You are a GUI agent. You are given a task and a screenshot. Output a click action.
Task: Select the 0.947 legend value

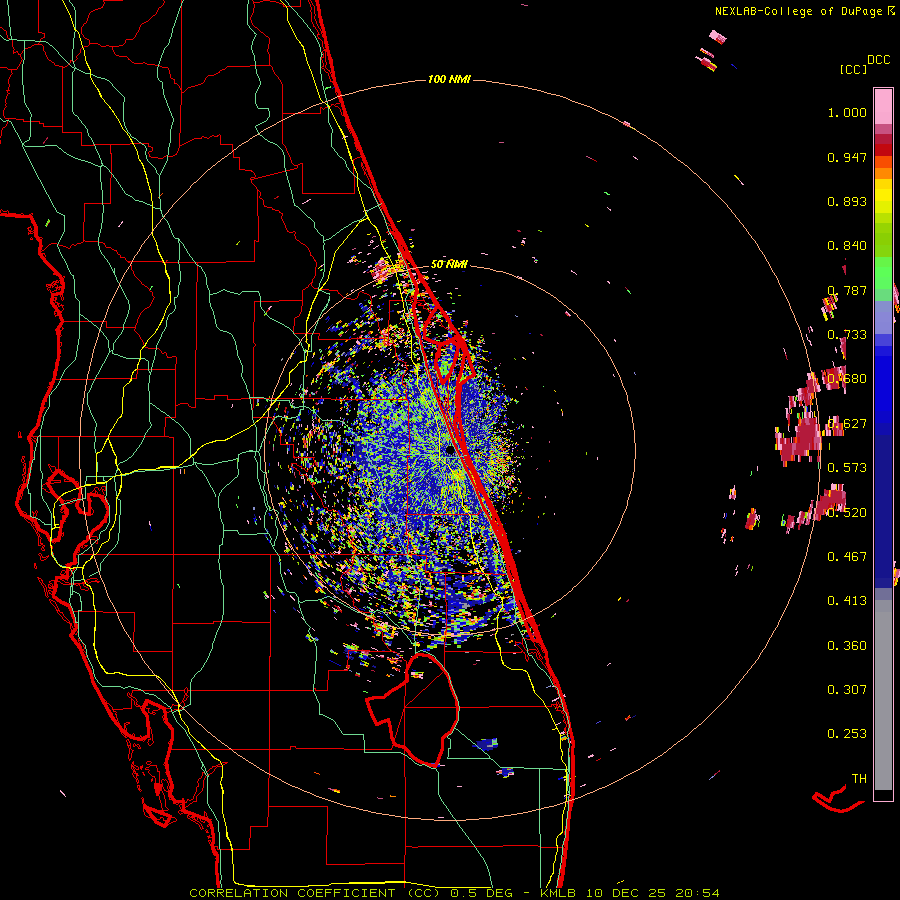click(x=847, y=157)
